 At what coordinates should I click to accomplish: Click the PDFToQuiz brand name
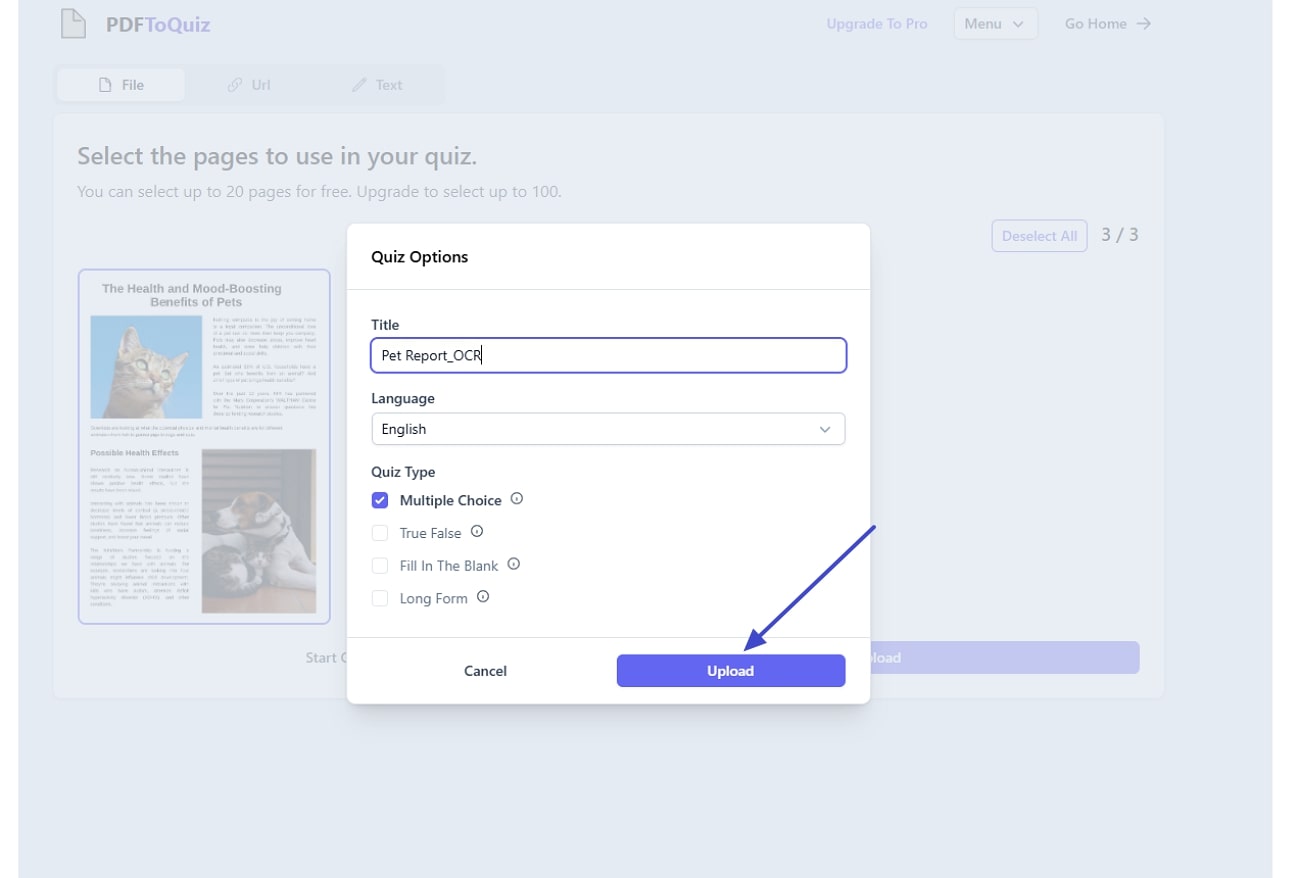pos(158,25)
